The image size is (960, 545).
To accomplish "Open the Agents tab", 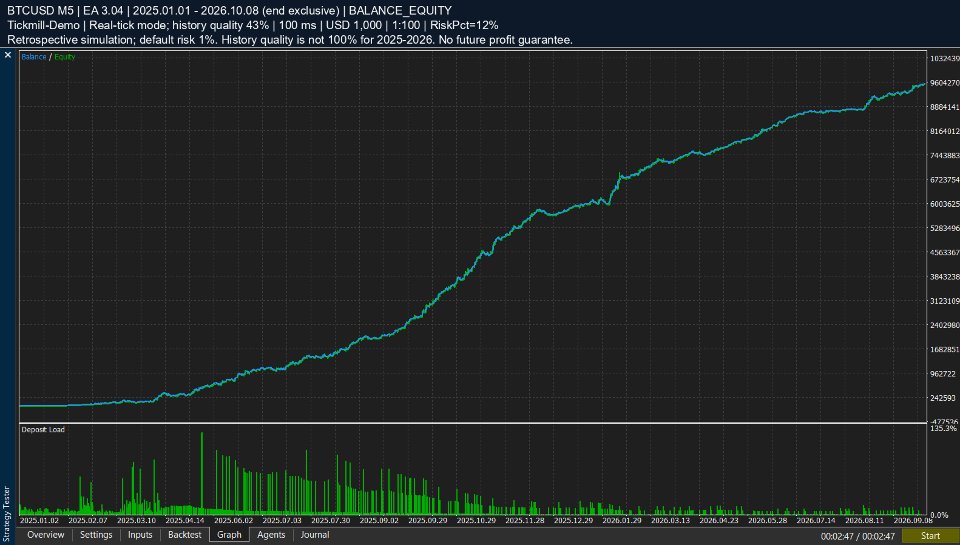I will point(271,535).
